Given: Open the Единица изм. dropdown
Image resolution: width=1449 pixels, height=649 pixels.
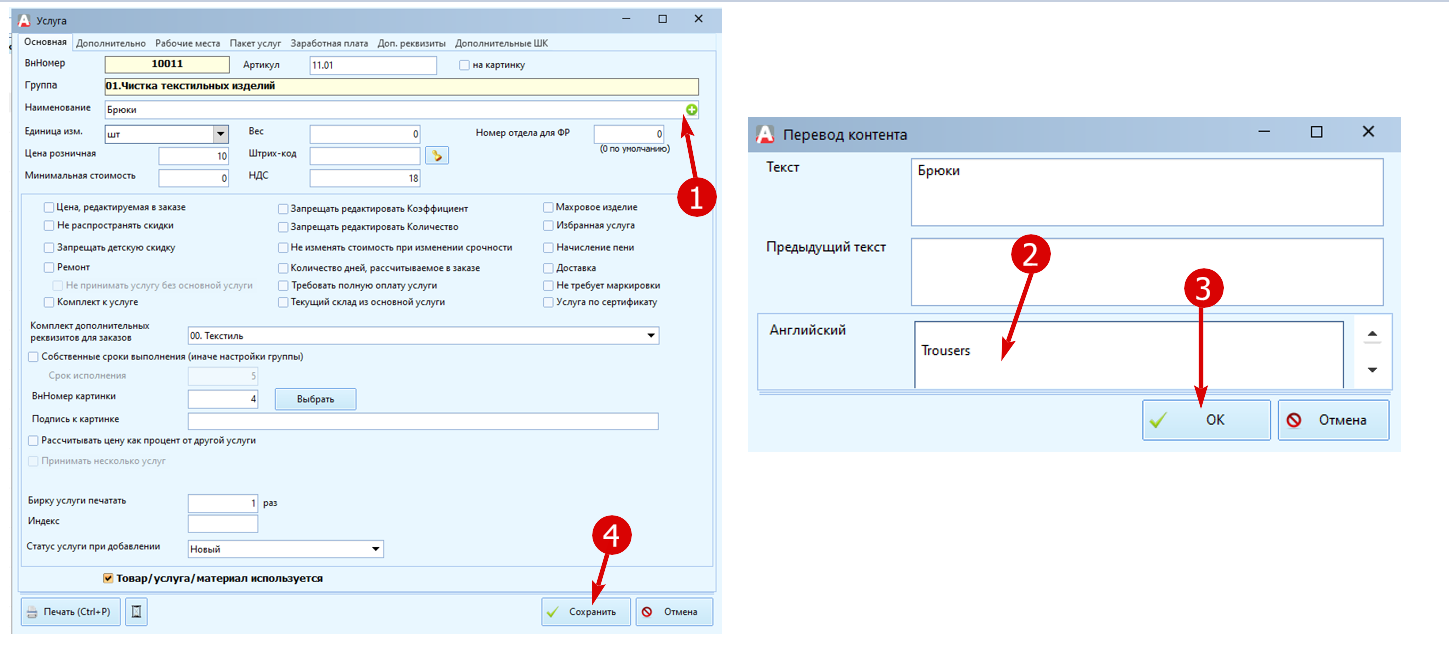Looking at the screenshot, I should tap(221, 134).
